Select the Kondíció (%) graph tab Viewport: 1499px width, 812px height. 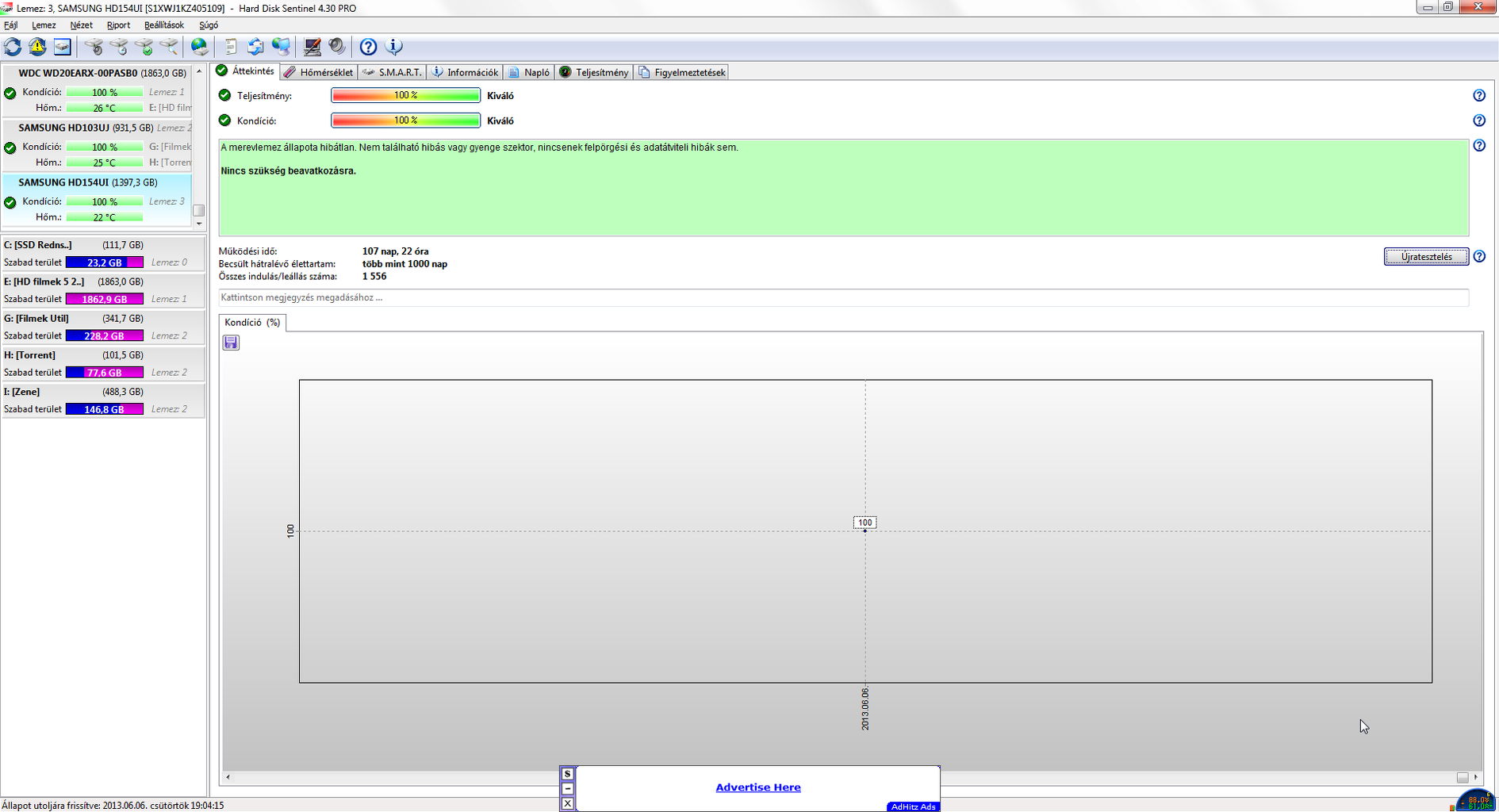coord(252,323)
